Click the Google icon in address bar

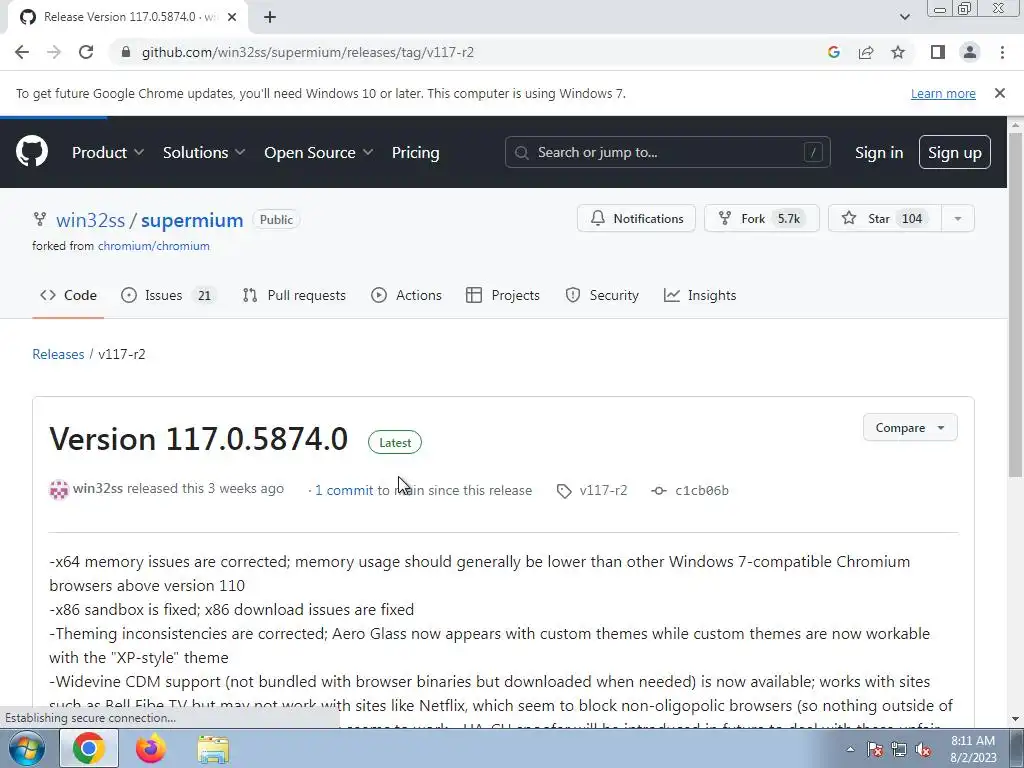click(833, 52)
